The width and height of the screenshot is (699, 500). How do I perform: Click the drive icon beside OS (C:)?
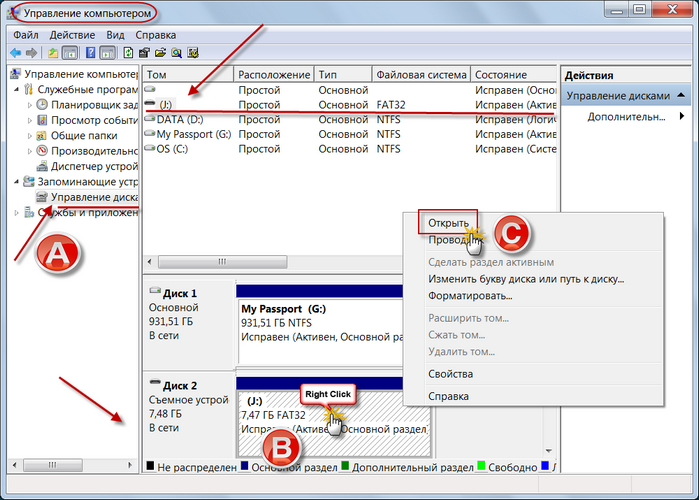click(150, 148)
